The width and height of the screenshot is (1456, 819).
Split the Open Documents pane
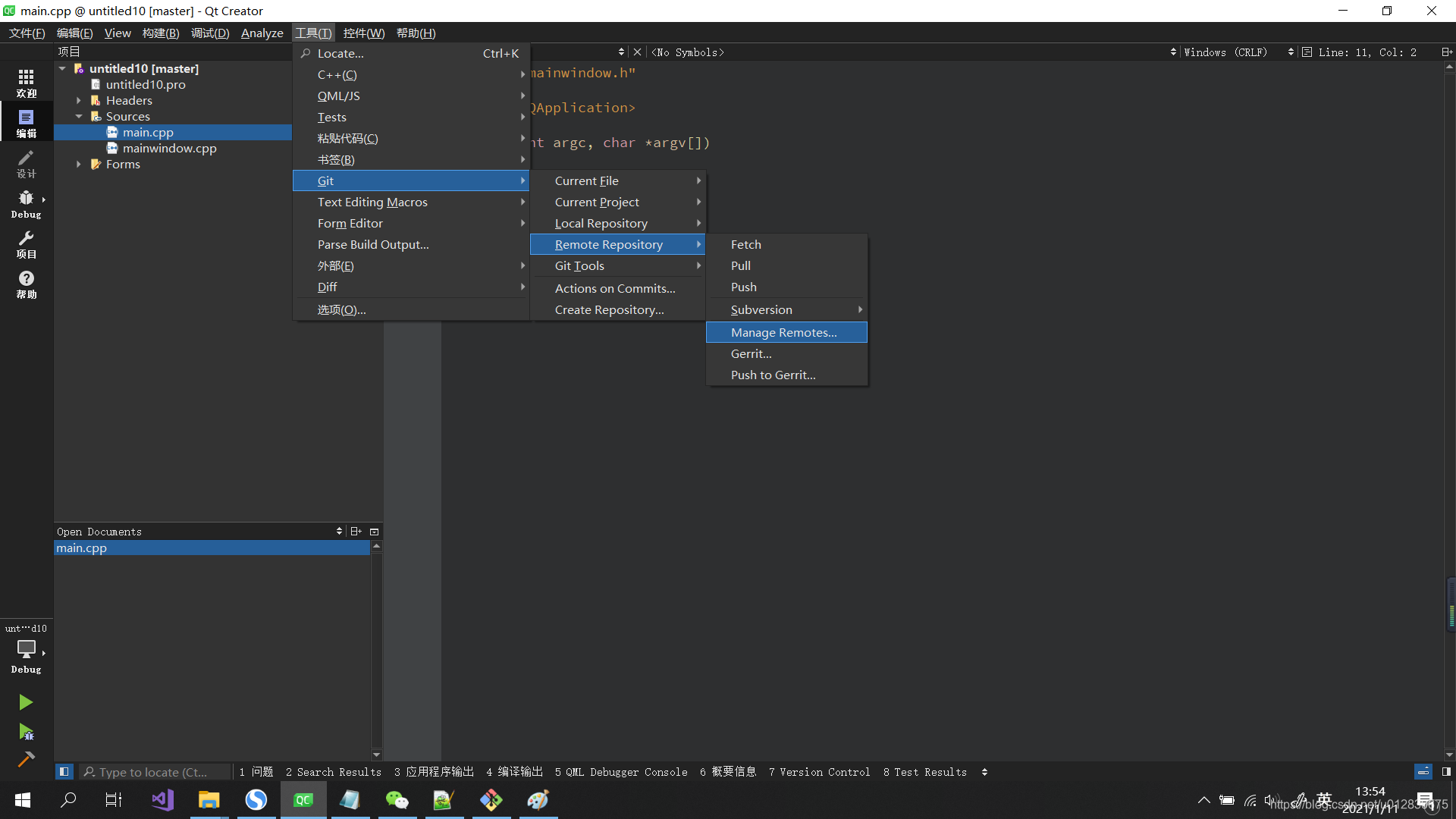tap(356, 532)
